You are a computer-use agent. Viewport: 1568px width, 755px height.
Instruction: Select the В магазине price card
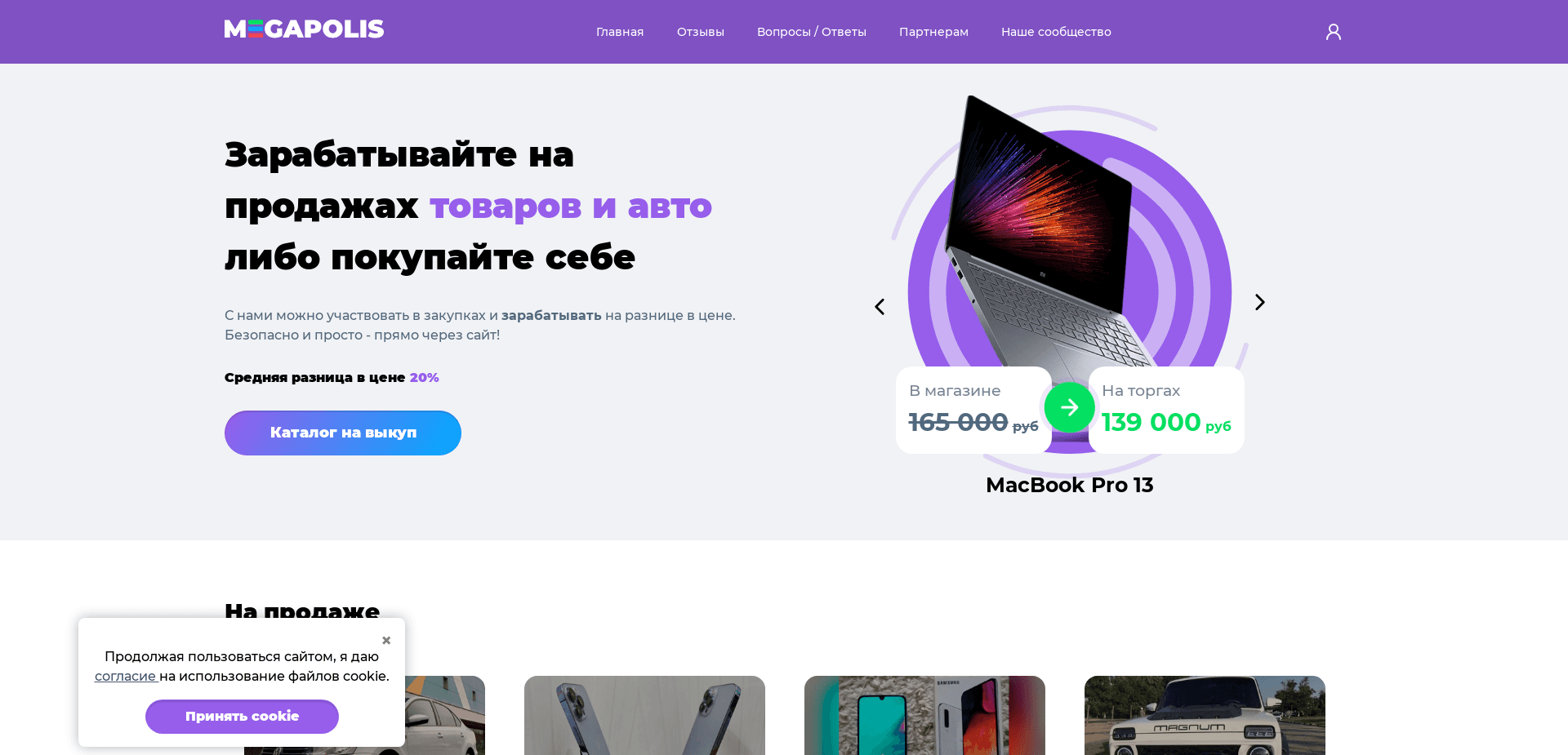pos(973,410)
